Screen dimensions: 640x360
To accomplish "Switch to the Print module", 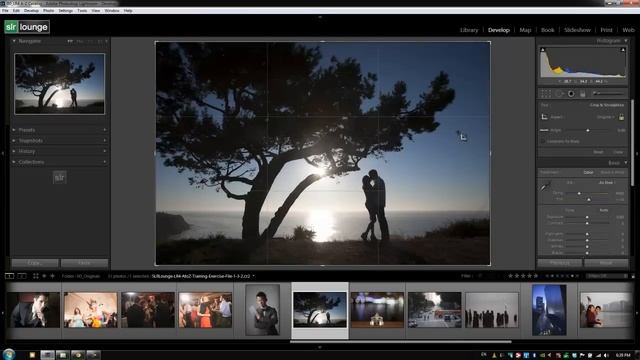I will [606, 30].
